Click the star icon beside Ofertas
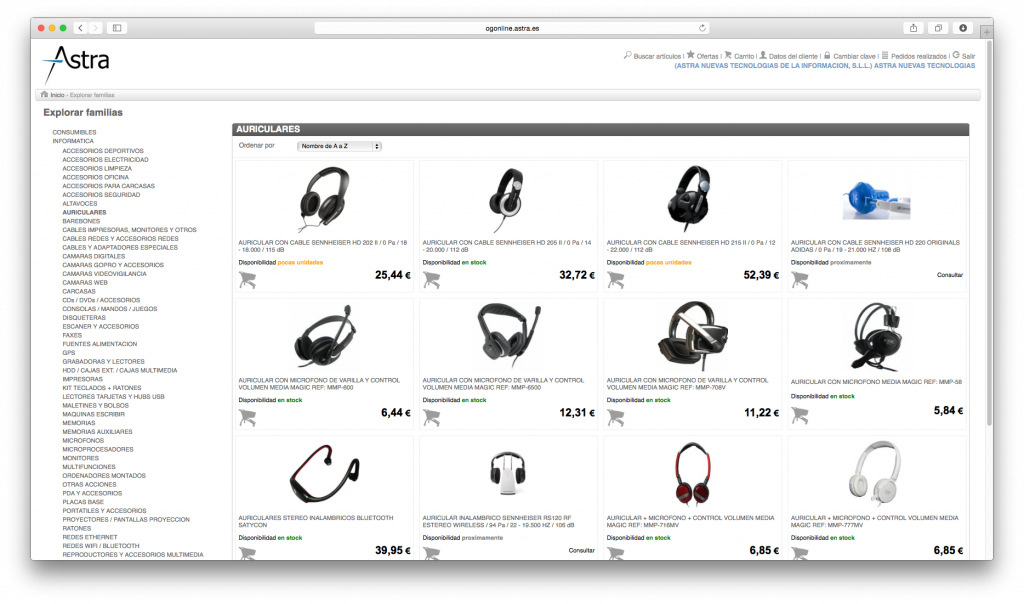The height and width of the screenshot is (604, 1024). click(690, 55)
